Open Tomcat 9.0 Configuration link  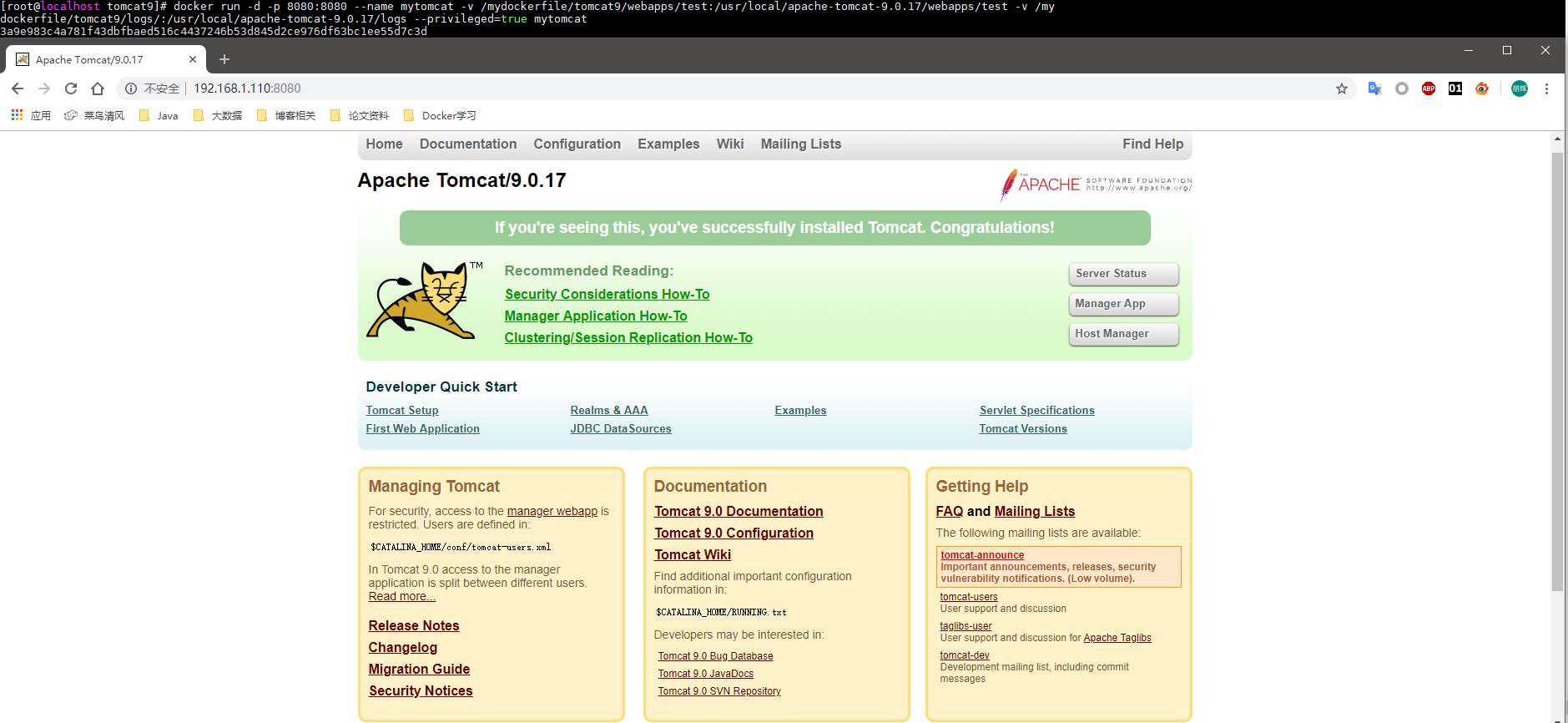click(734, 533)
